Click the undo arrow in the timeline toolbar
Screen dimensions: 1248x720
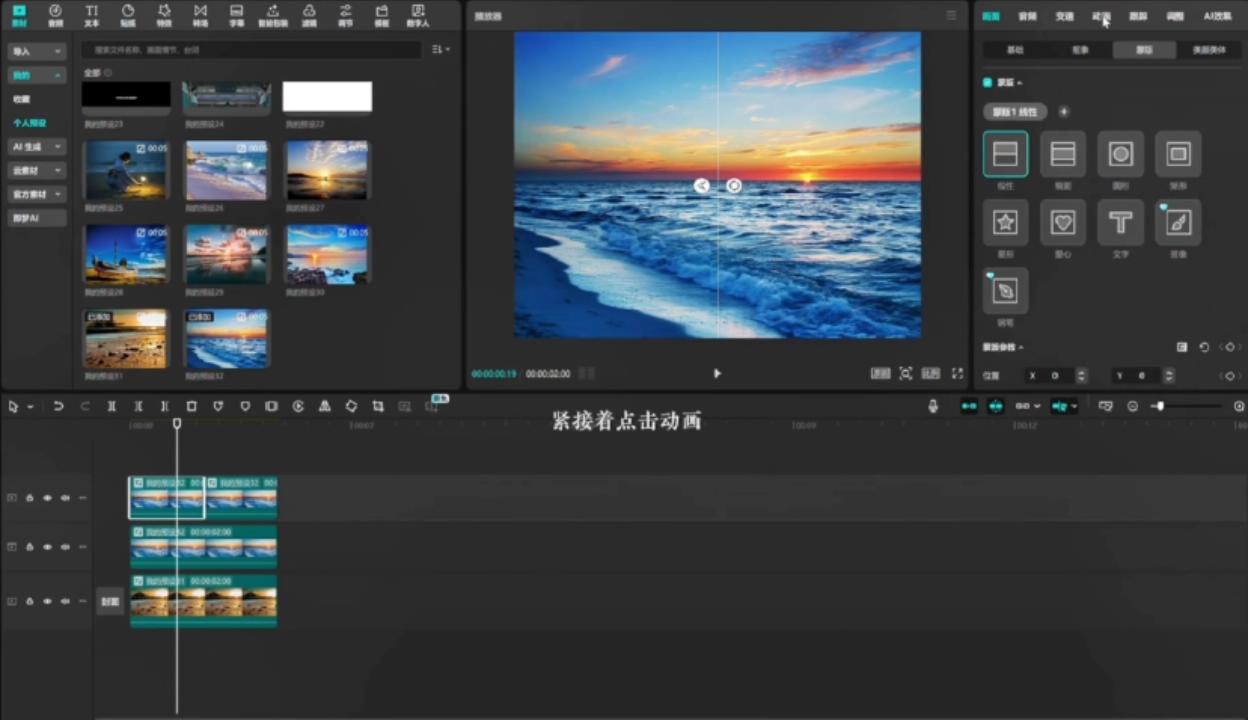point(59,406)
